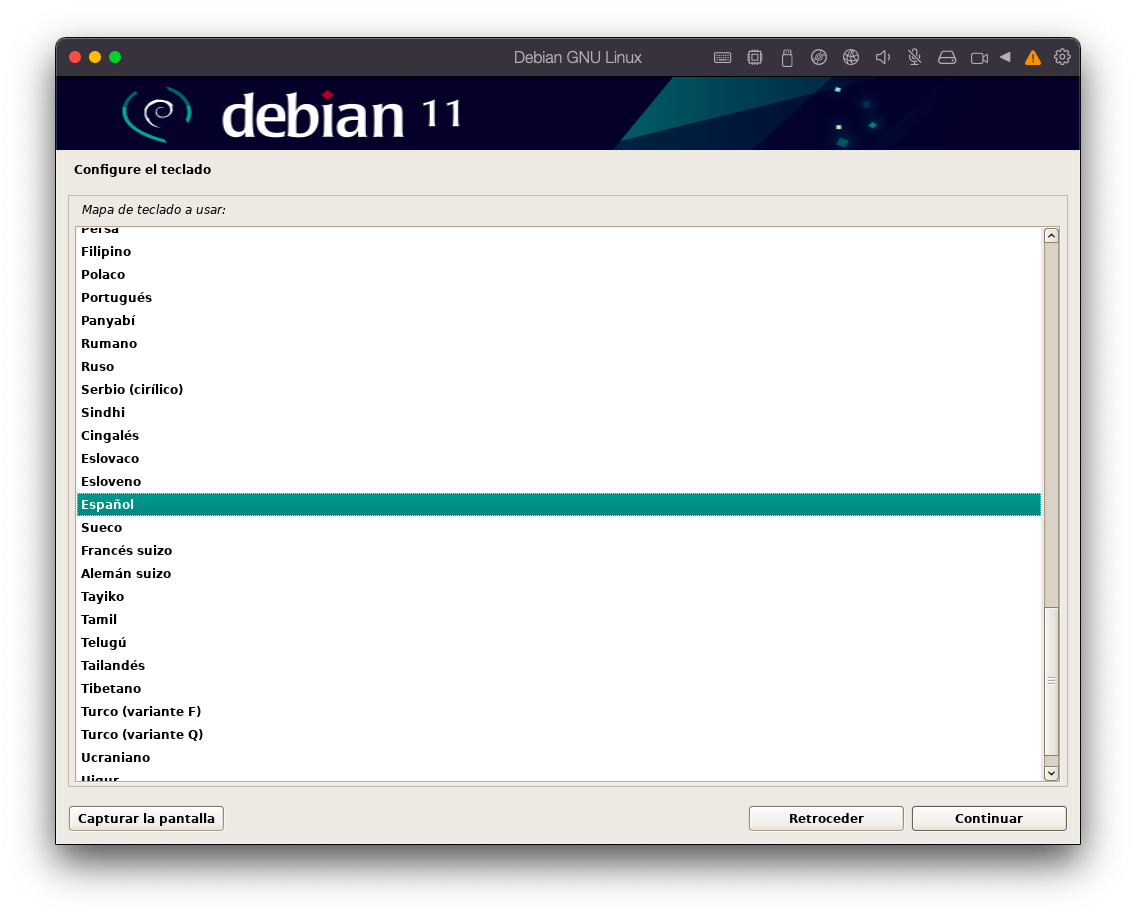1136x918 pixels.
Task: Open the network globe icon
Action: click(x=851, y=57)
